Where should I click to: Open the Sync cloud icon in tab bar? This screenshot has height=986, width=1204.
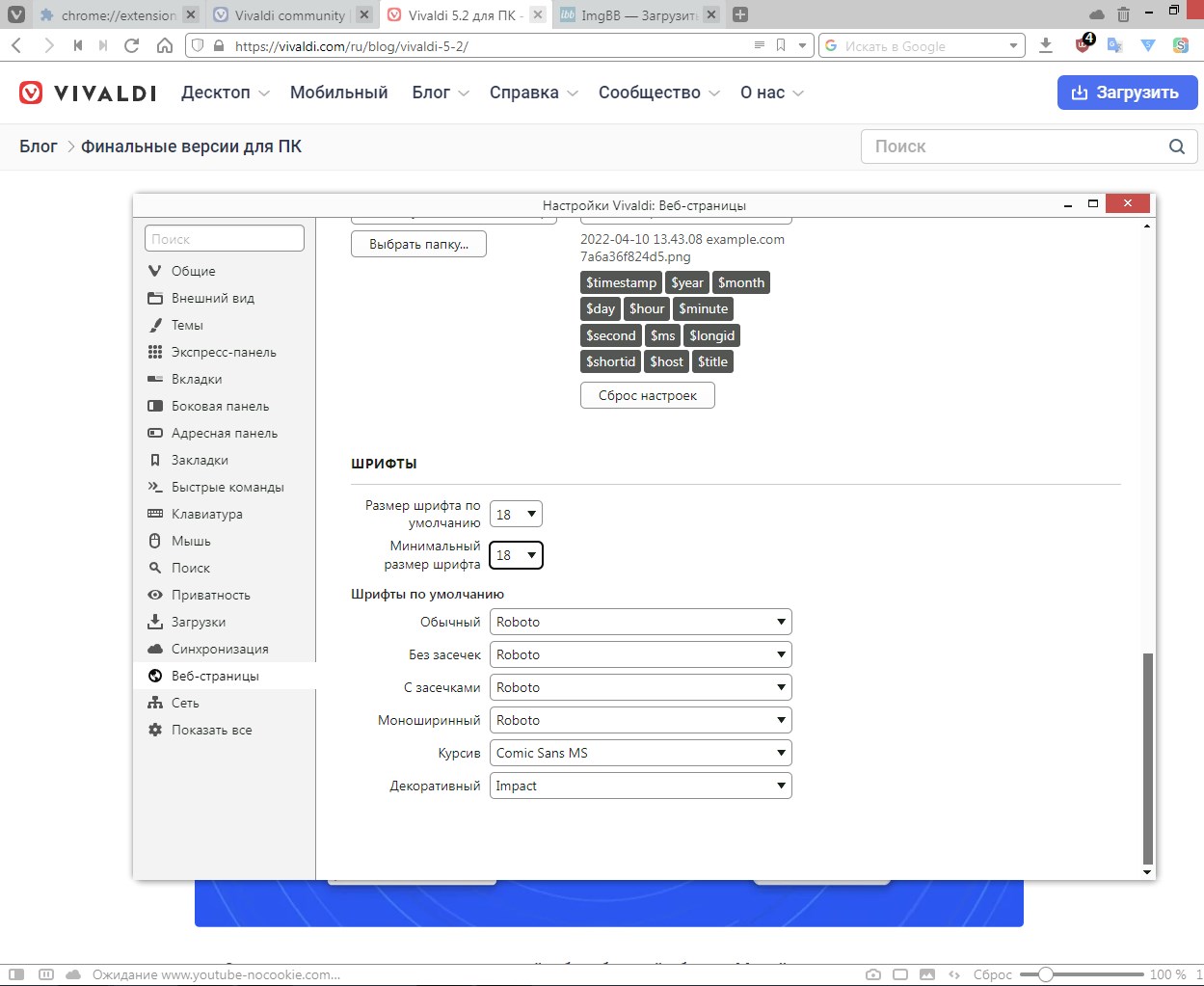click(1097, 14)
